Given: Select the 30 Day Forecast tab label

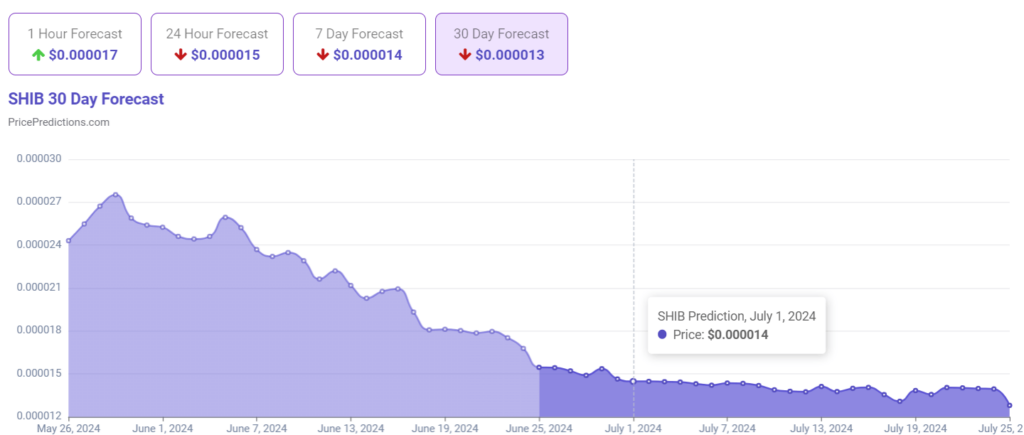Looking at the screenshot, I should pyautogui.click(x=502, y=34).
